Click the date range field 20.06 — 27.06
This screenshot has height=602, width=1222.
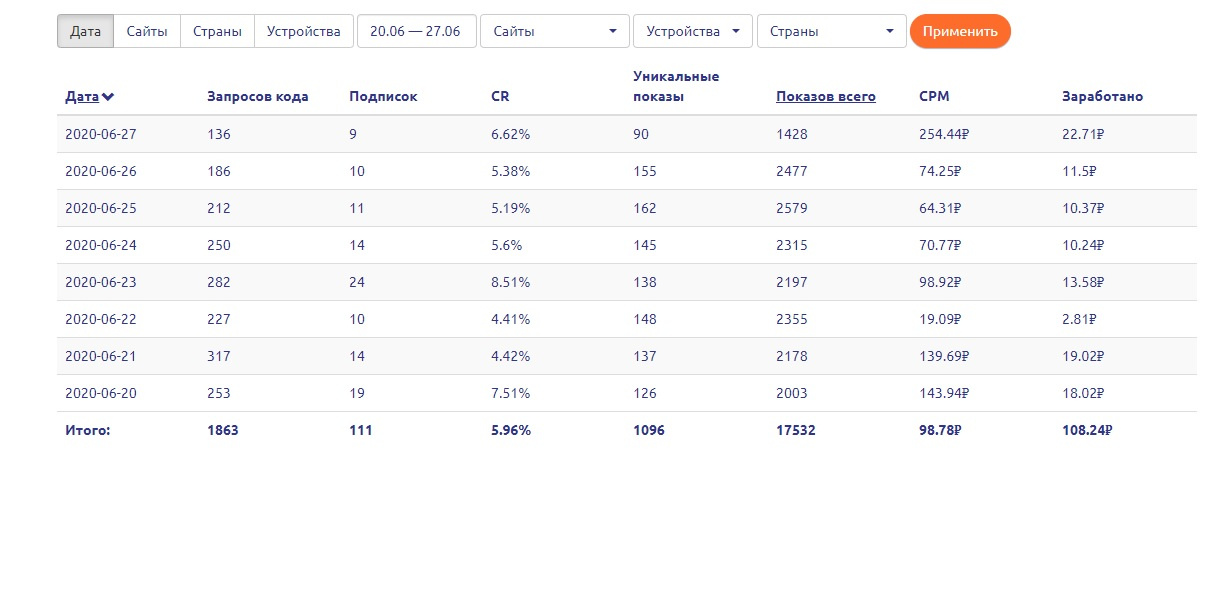416,31
